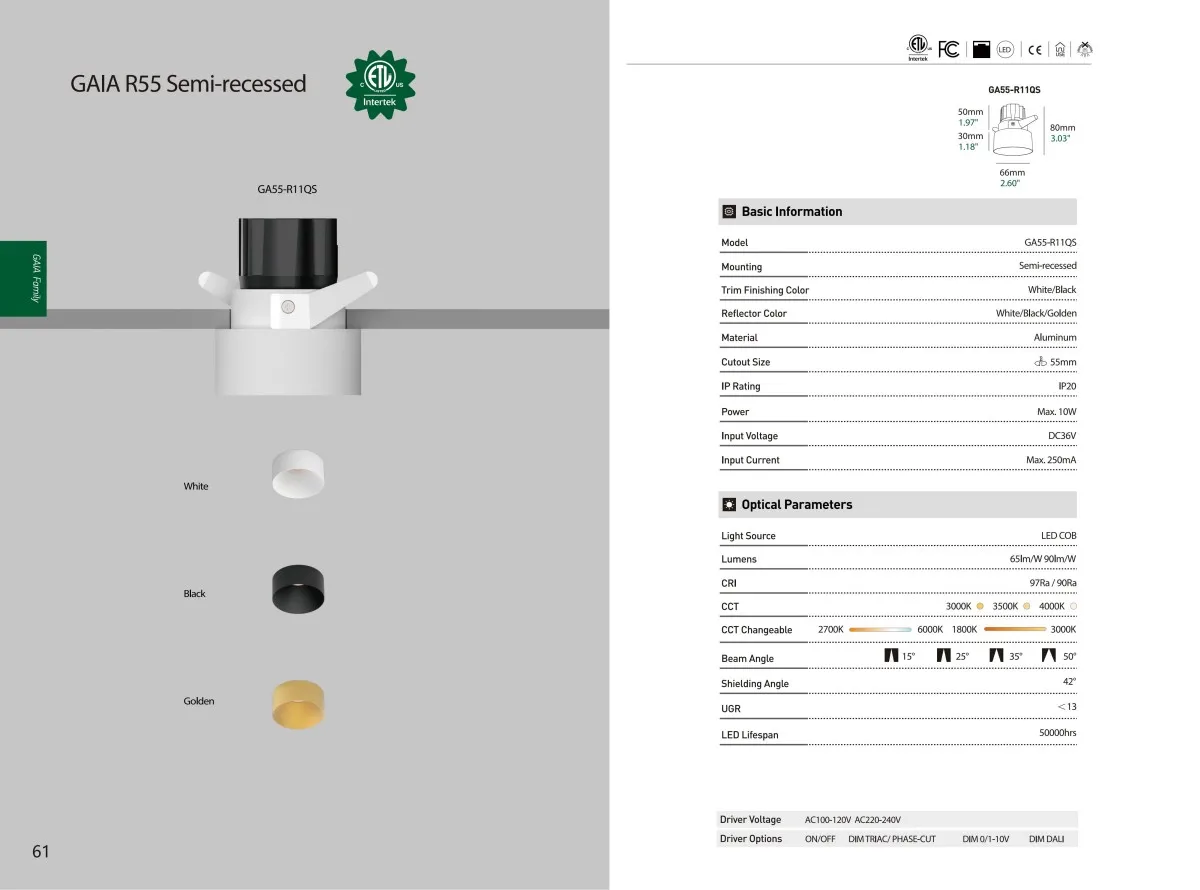Click the '42°' shielding angle value
Image resolution: width=1200 pixels, height=890 pixels.
point(1069,681)
